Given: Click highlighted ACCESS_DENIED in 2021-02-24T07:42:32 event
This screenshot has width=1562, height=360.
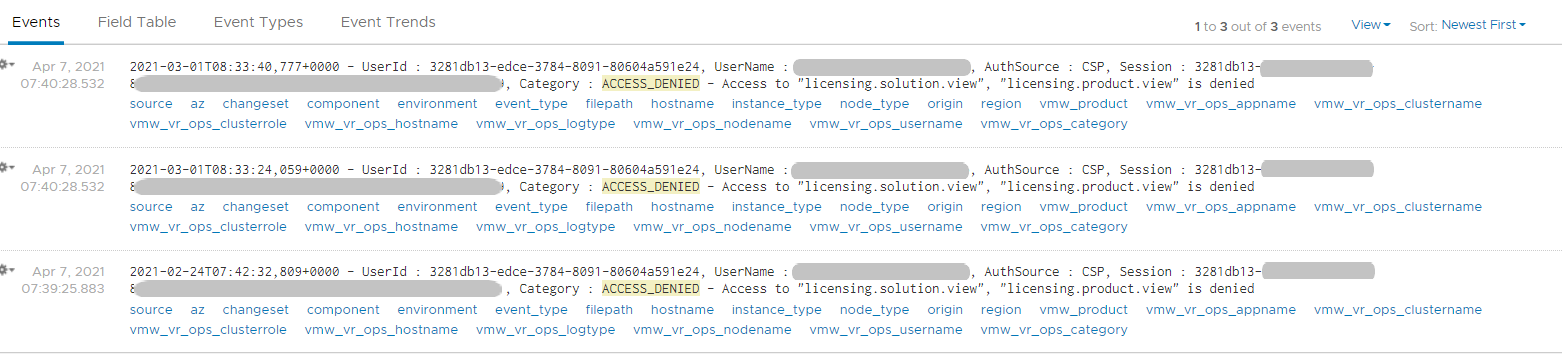Looking at the screenshot, I should click(650, 288).
